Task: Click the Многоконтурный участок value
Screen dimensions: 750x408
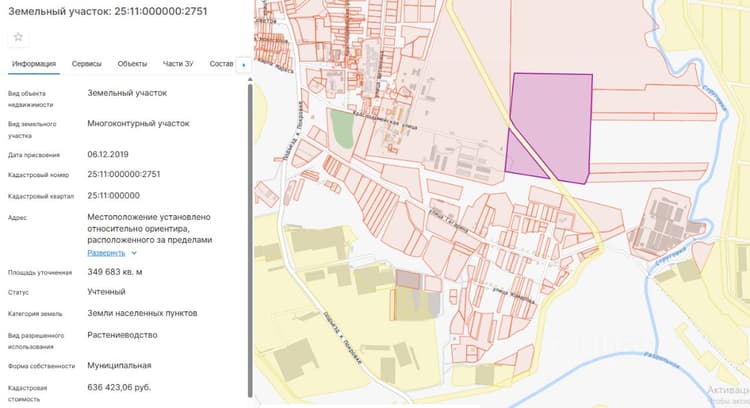Action: click(138, 123)
